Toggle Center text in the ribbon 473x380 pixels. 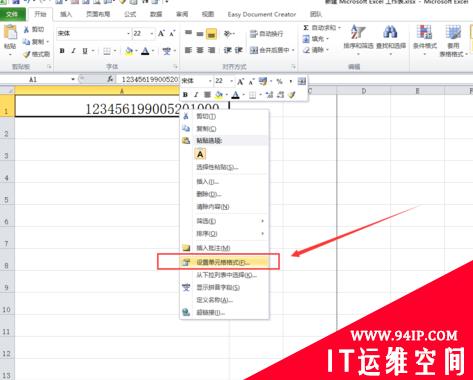point(200,50)
